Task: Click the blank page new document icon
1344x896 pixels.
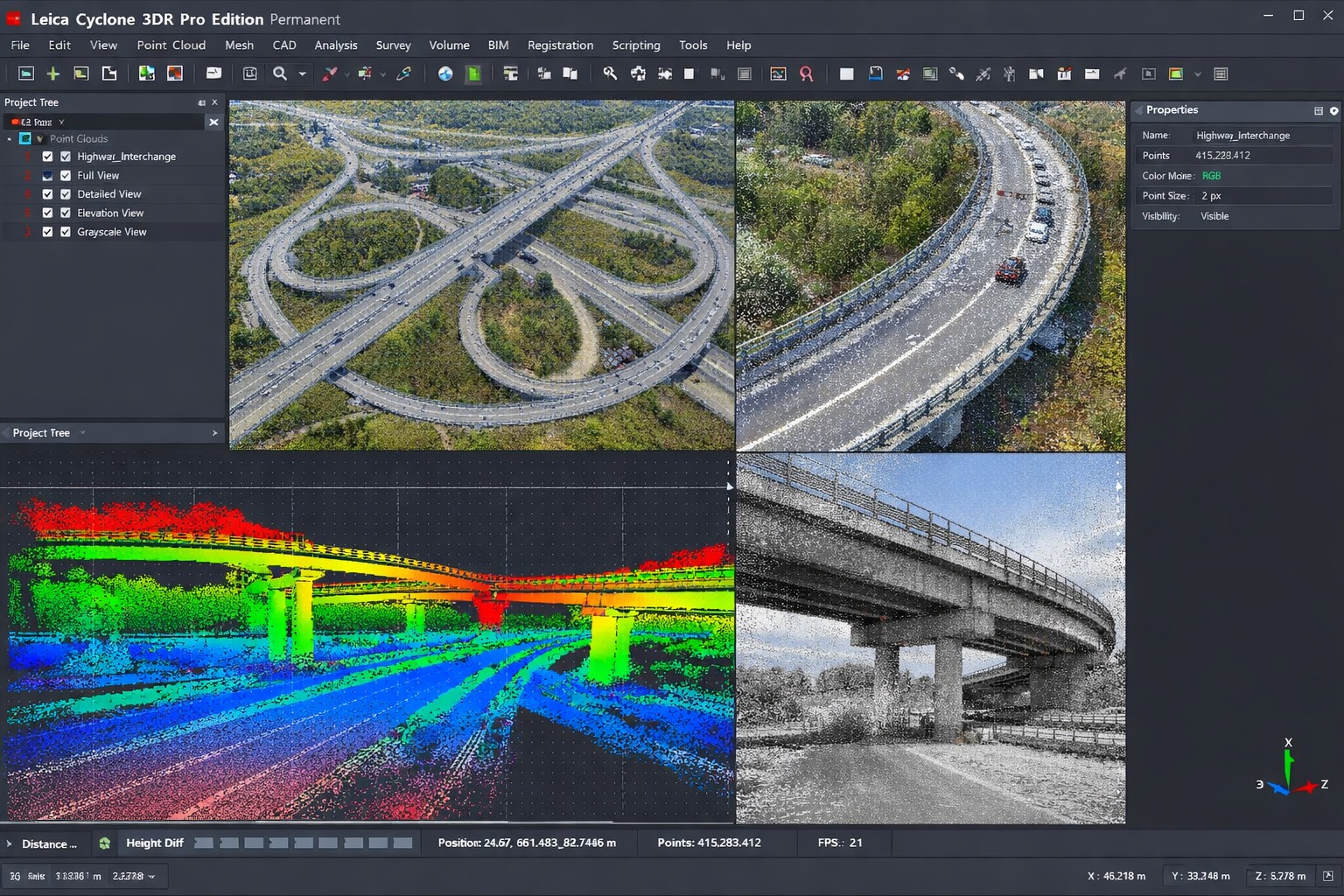Action: point(109,74)
